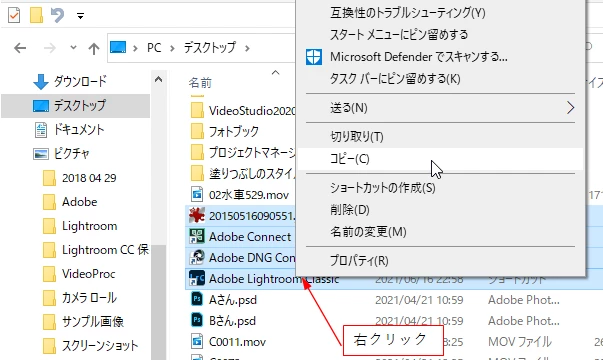
Task: Click the properties checkmark icon in quick access toolbar
Action: pyautogui.click(x=14, y=15)
